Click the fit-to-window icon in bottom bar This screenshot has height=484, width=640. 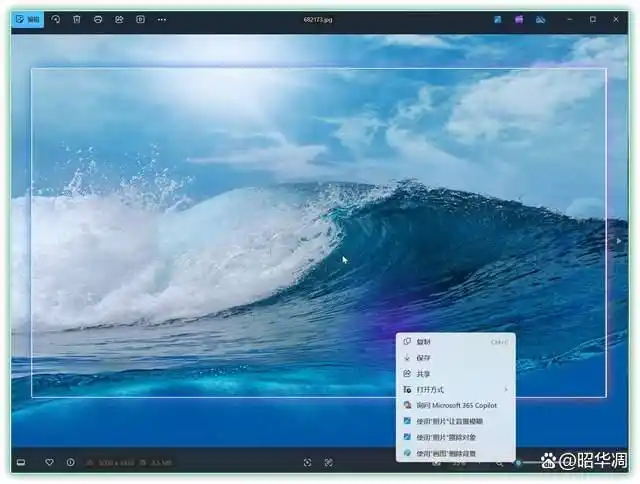[307, 462]
